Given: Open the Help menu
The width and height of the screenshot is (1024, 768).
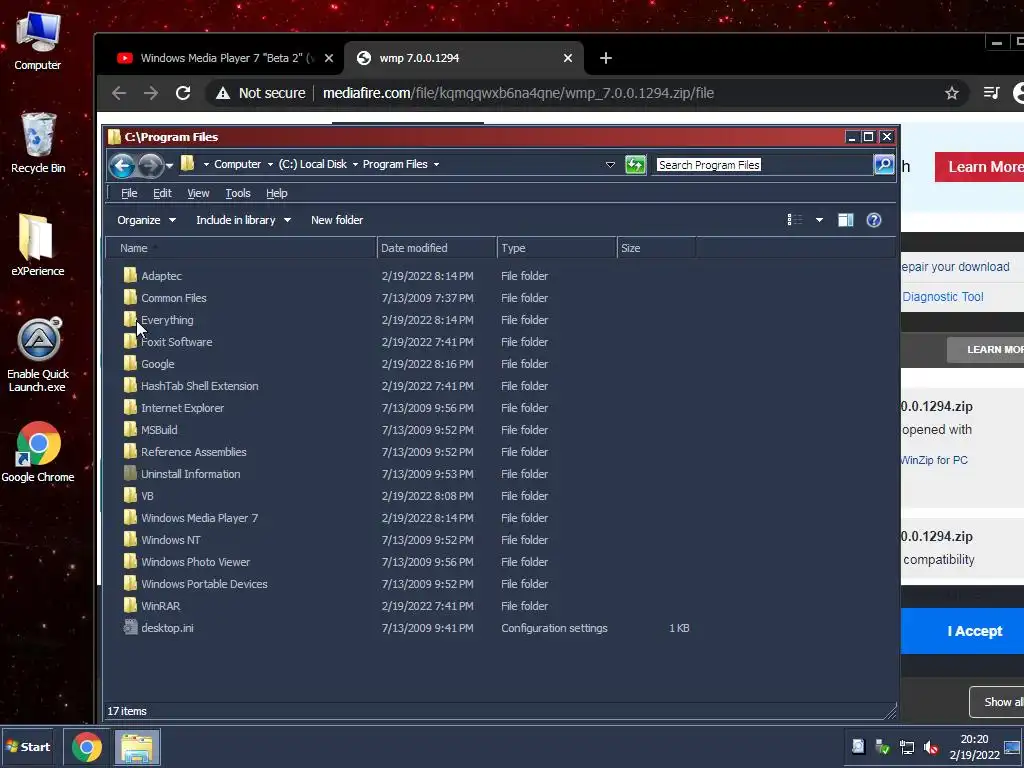Looking at the screenshot, I should pyautogui.click(x=276, y=193).
